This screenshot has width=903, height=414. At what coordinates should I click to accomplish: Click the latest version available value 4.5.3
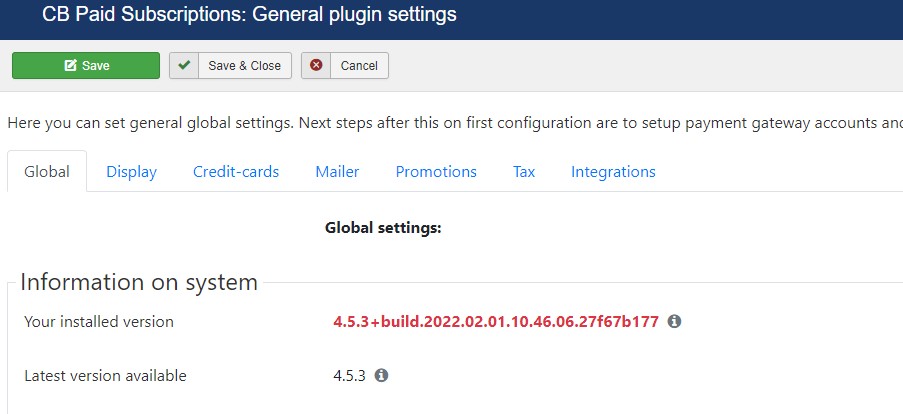point(349,376)
